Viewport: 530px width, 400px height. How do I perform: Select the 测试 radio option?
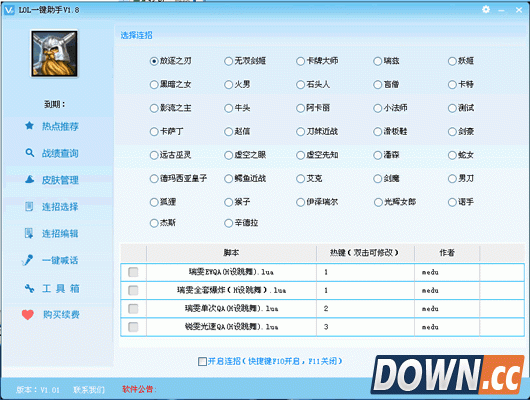point(452,108)
